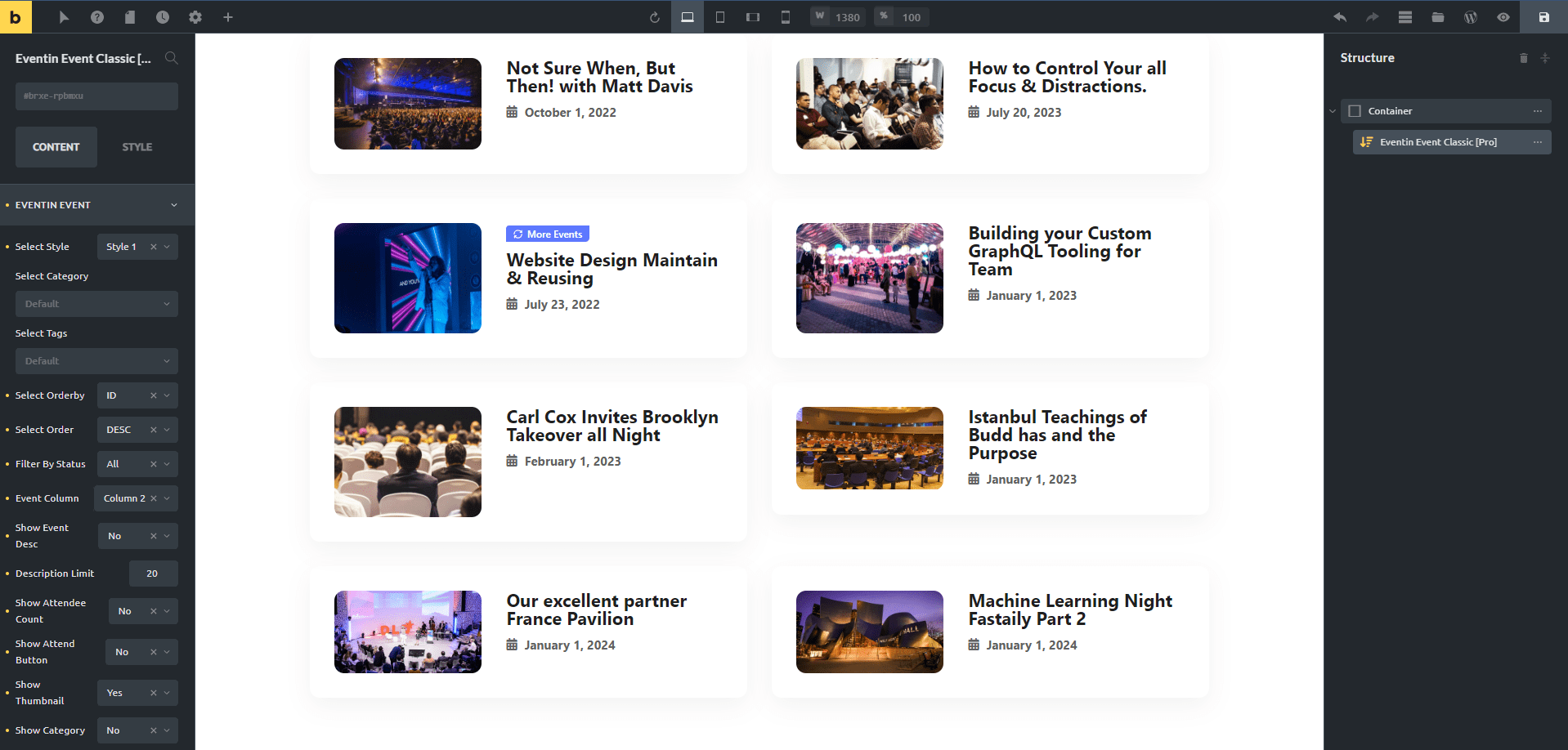Click the More Events button
The height and width of the screenshot is (750, 1568).
547,234
